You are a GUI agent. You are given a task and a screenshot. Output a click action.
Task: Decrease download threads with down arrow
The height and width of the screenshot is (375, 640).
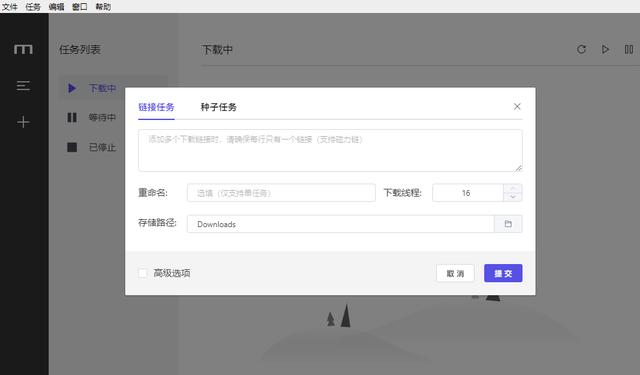point(513,197)
